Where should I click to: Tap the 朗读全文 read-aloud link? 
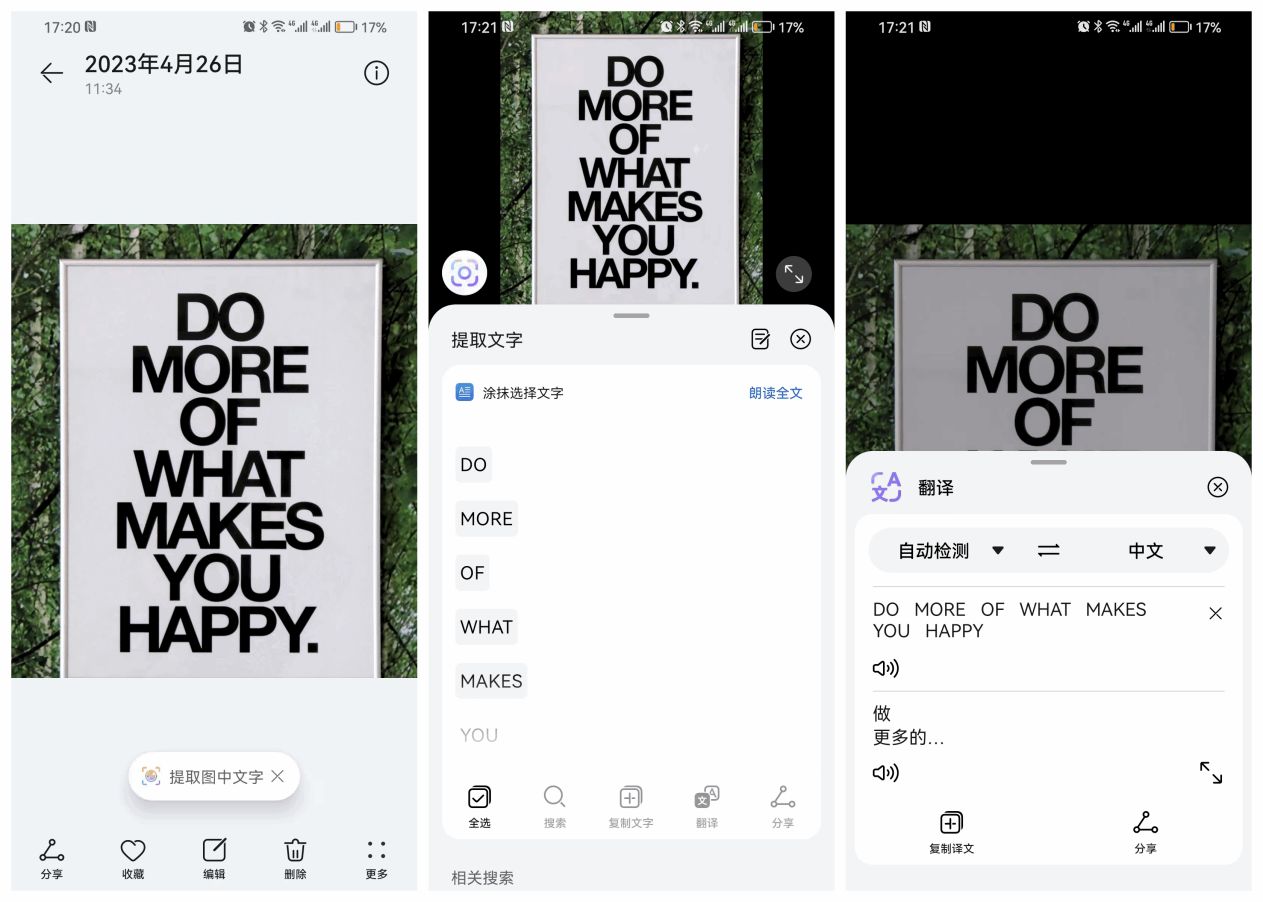[x=774, y=392]
